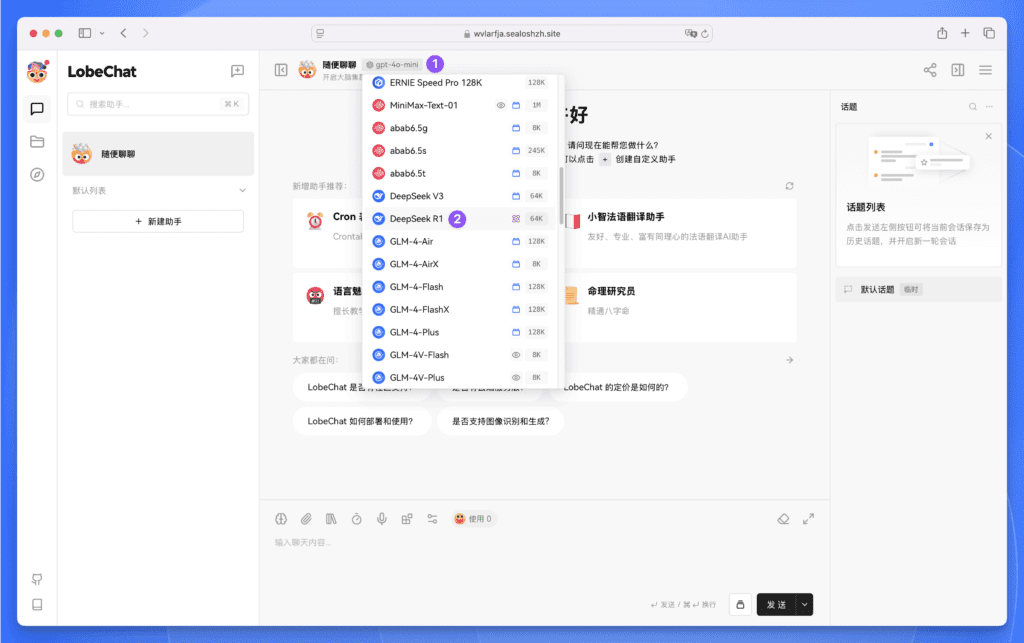Collapse the 默认列表 section chevron
The image size is (1024, 643).
click(x=242, y=190)
